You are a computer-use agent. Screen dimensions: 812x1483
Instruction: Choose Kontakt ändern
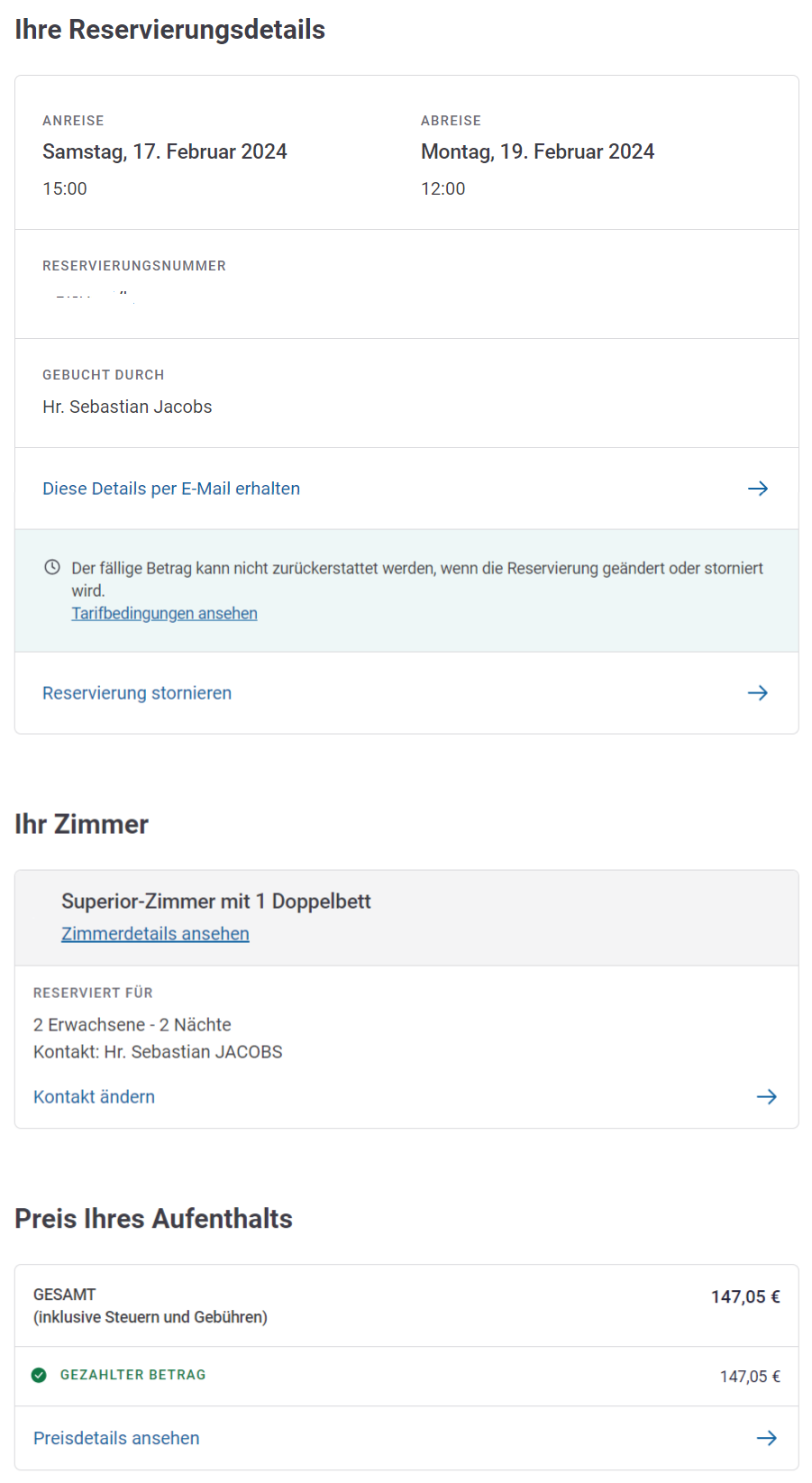pyautogui.click(x=94, y=1097)
